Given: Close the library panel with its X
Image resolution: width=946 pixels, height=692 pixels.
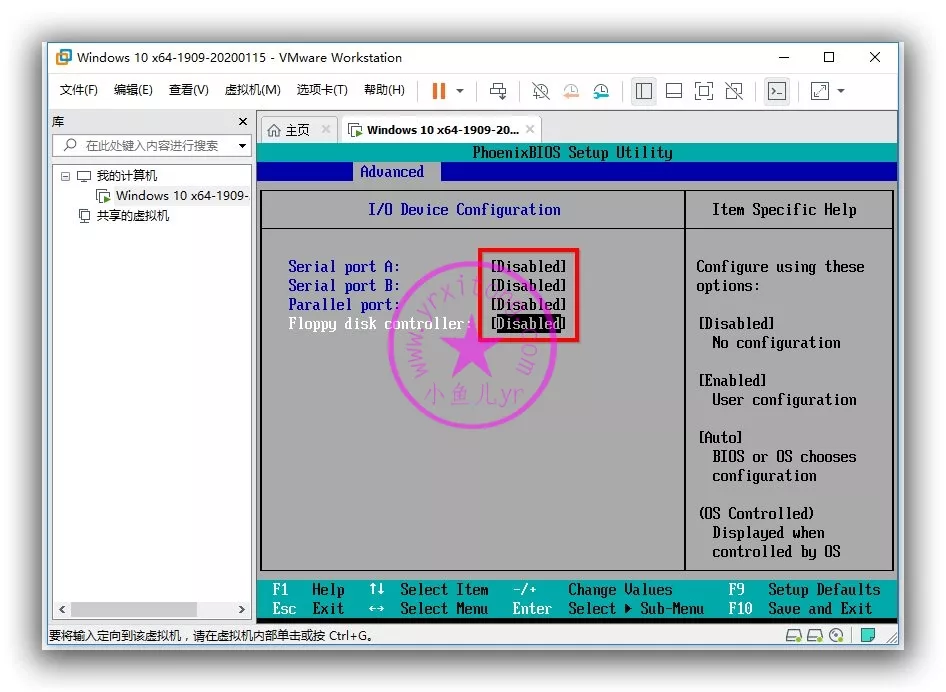Looking at the screenshot, I should [x=242, y=122].
